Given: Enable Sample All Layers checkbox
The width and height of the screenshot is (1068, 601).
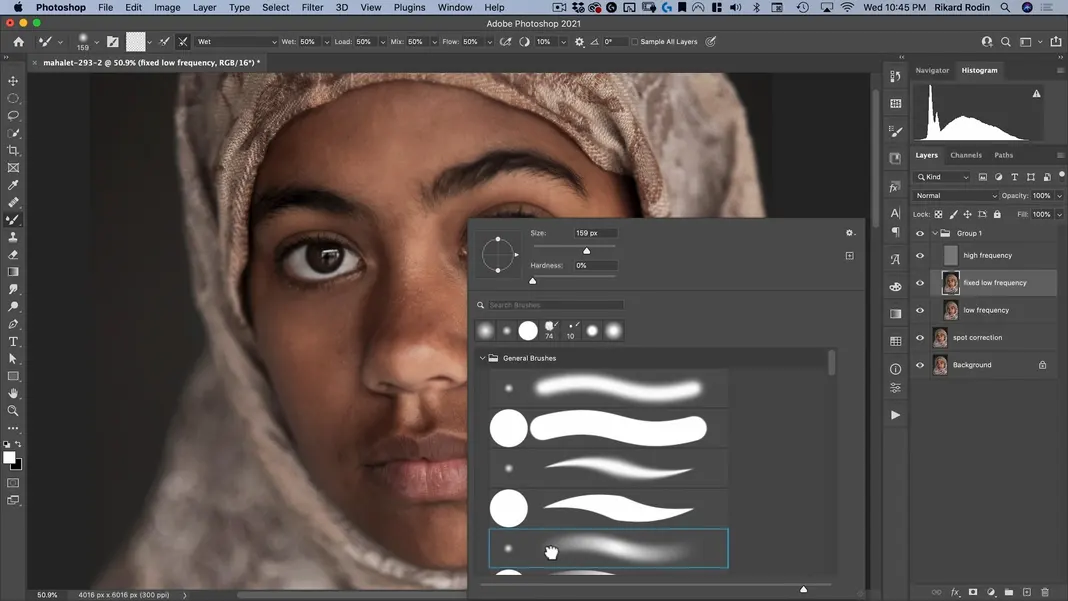Looking at the screenshot, I should point(635,42).
